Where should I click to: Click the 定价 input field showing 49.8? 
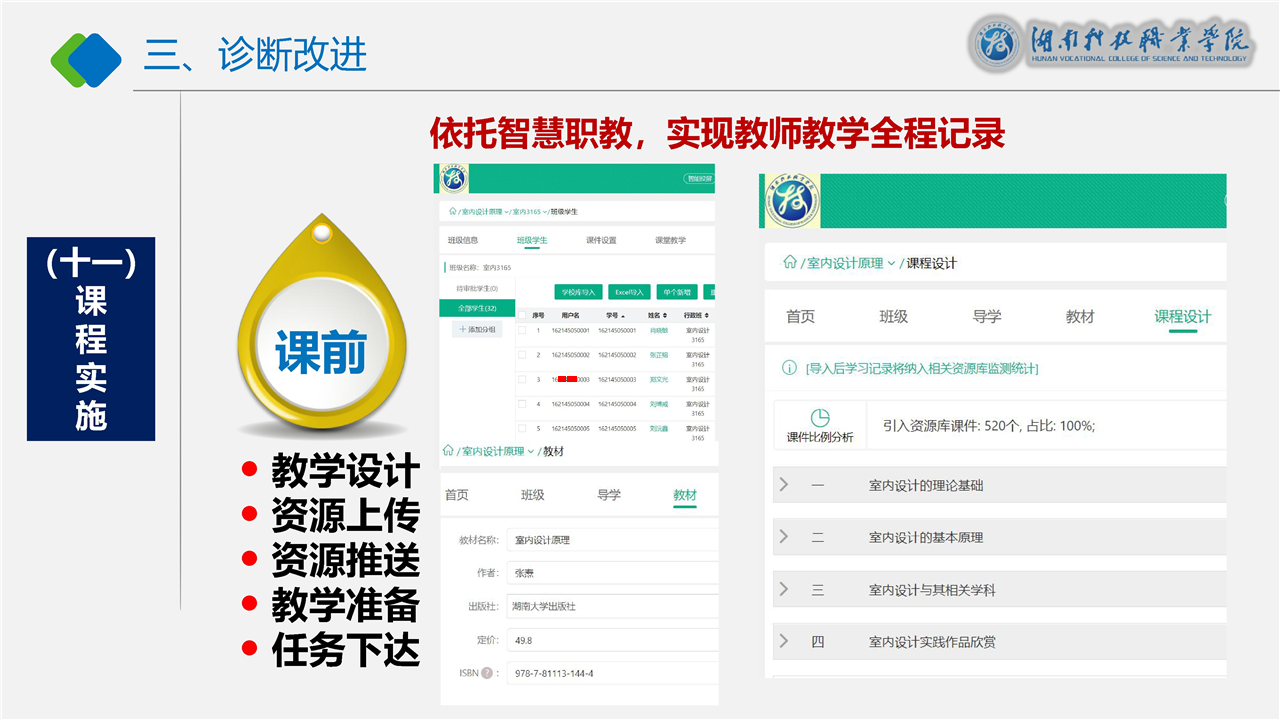[x=610, y=641]
